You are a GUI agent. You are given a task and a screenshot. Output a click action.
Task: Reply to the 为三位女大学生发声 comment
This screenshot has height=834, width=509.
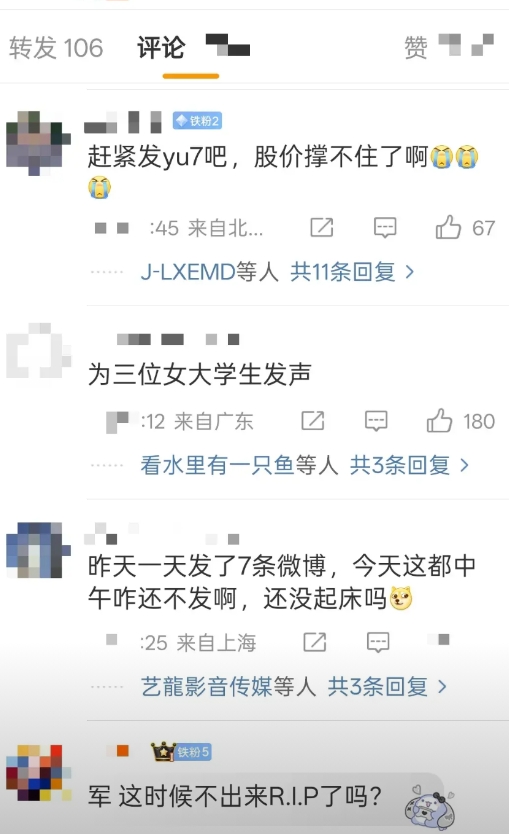376,421
